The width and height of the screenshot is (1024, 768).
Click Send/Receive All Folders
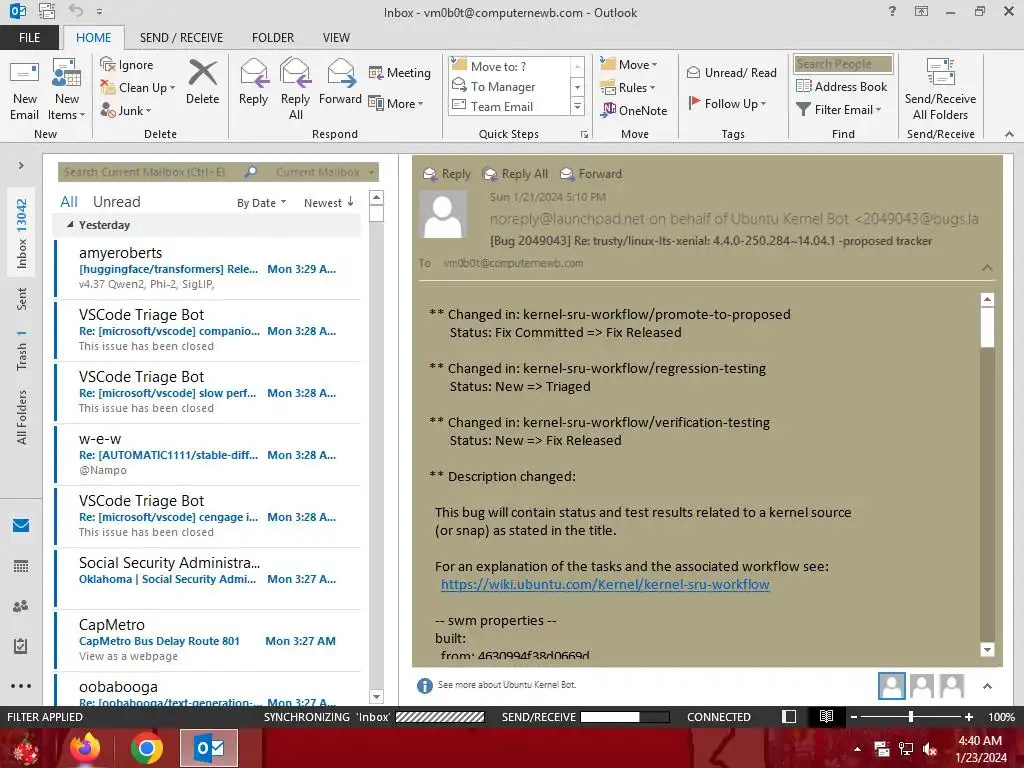point(940,90)
